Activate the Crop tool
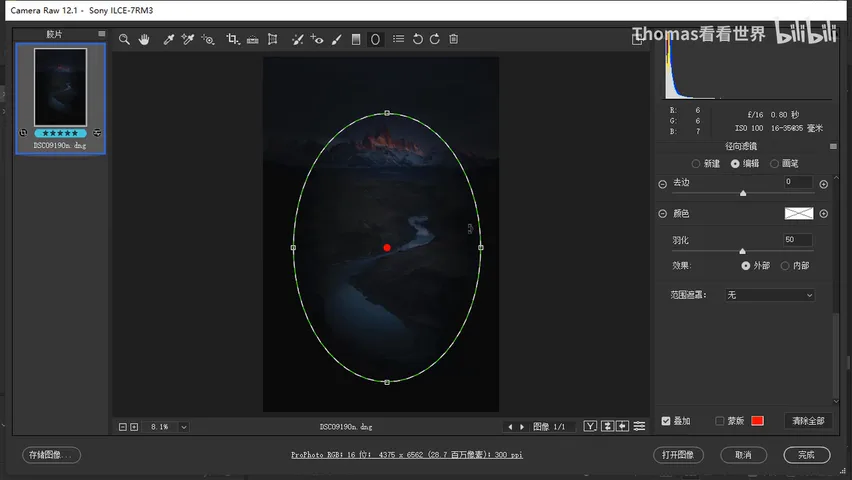The height and width of the screenshot is (480, 852). point(233,39)
